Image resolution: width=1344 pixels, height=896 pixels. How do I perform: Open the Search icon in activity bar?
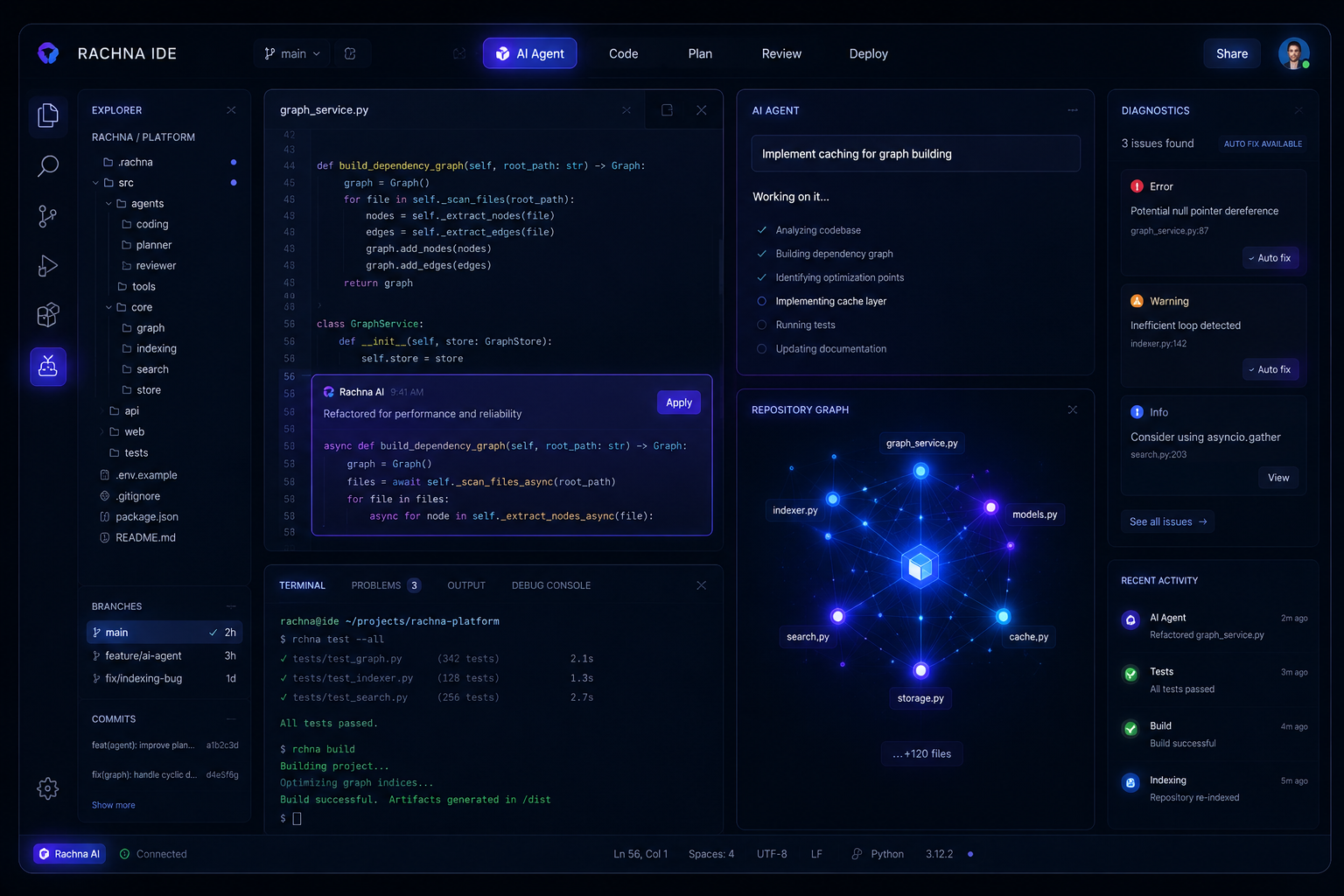pyautogui.click(x=48, y=166)
